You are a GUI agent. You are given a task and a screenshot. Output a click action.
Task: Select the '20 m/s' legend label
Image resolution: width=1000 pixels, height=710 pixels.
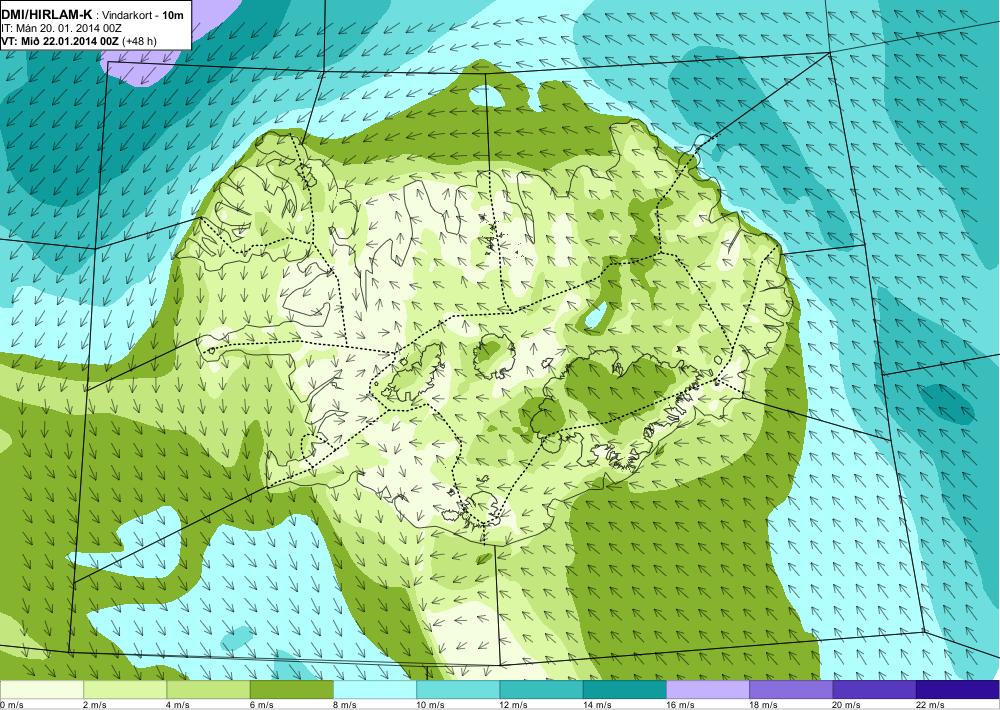(x=847, y=705)
